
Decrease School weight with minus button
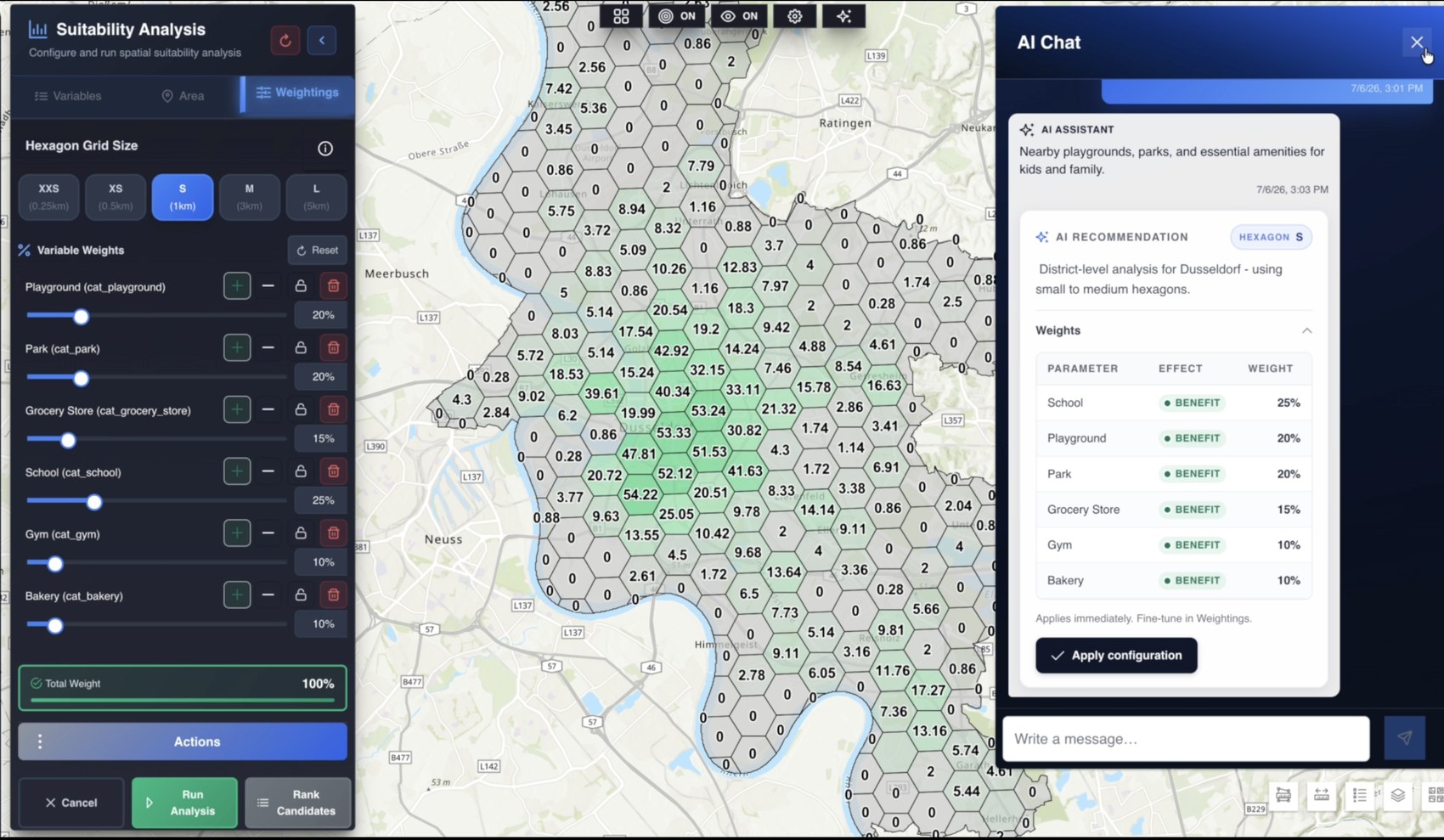click(268, 471)
